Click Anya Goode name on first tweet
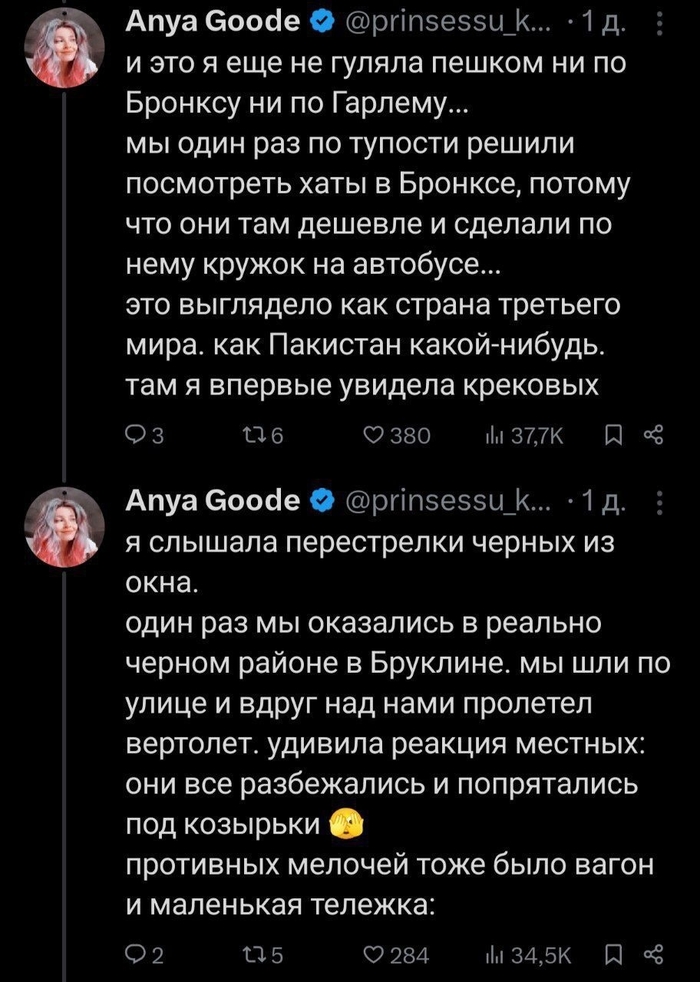Screen dimensions: 700x982 pyautogui.click(x=212, y=20)
